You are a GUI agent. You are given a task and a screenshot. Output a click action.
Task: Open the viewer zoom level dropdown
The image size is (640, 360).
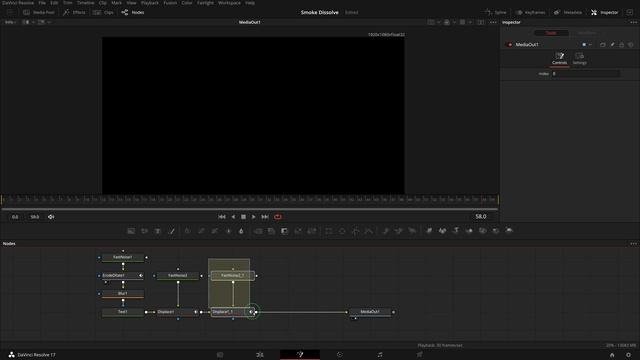[10, 22]
